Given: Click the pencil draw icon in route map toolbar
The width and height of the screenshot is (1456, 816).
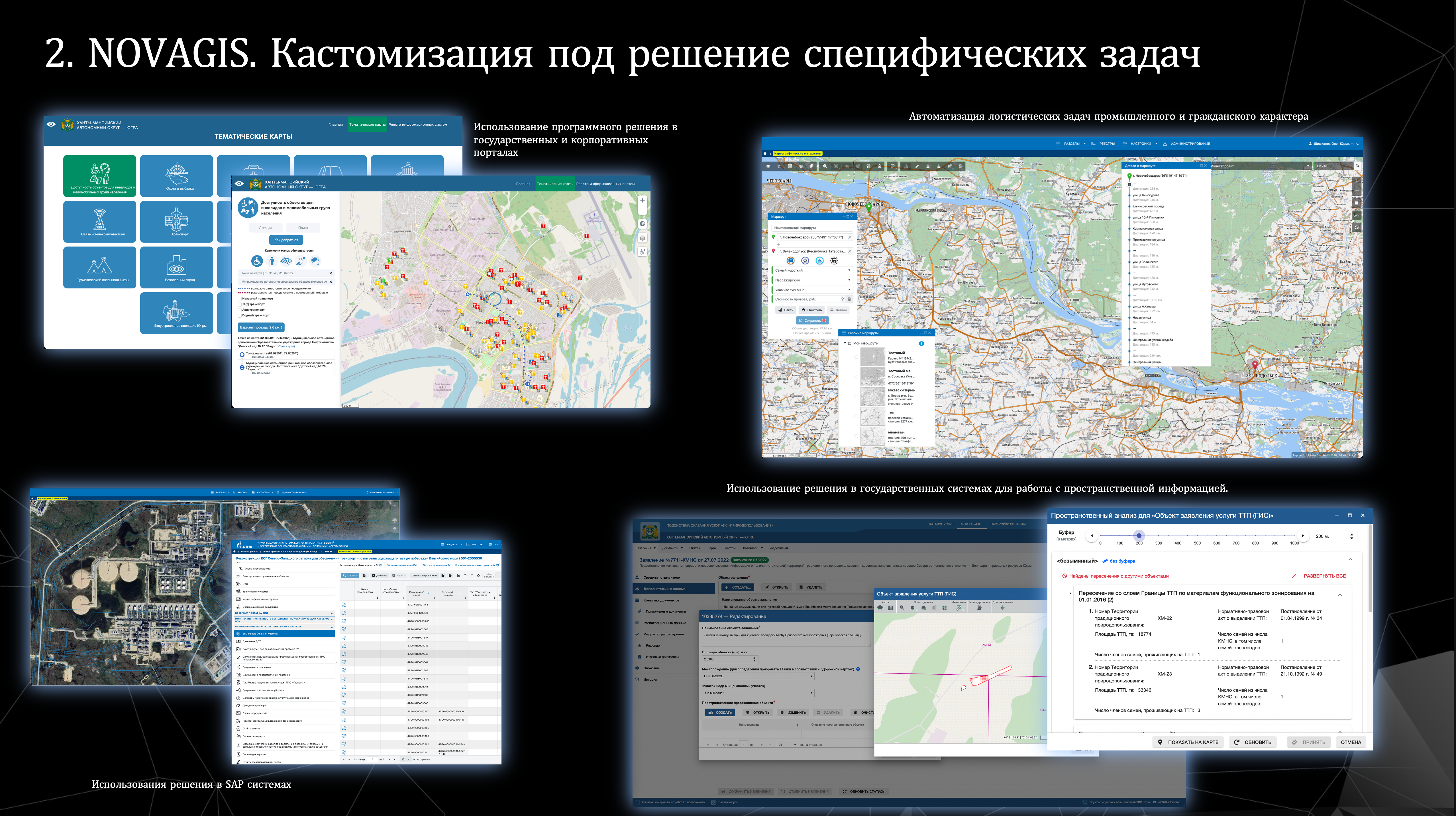Looking at the screenshot, I should click(x=917, y=166).
